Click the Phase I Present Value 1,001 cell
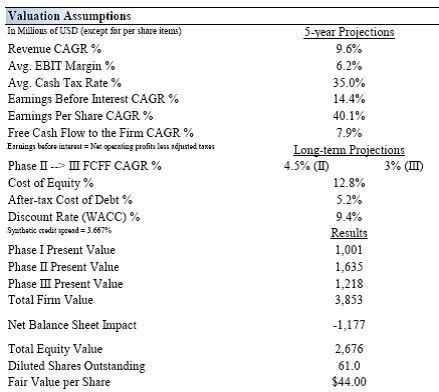This screenshot has height=392, width=439. 349,250
